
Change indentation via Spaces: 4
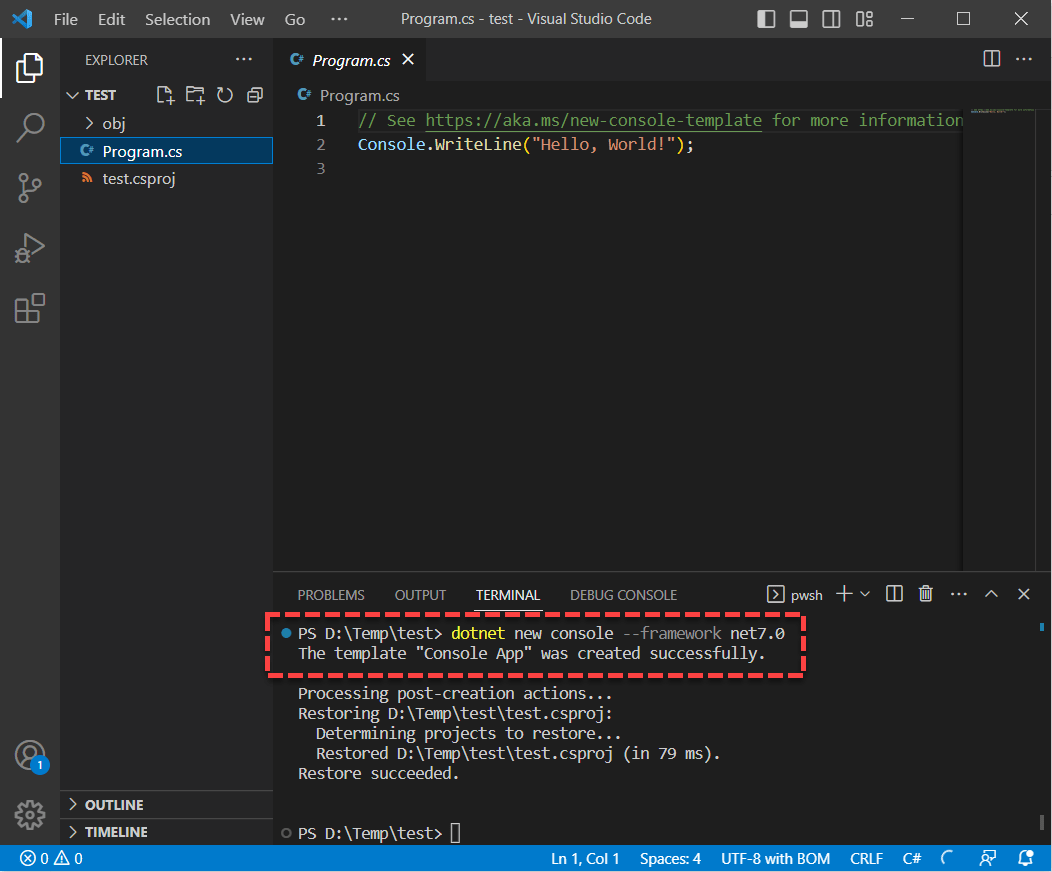tap(670, 859)
